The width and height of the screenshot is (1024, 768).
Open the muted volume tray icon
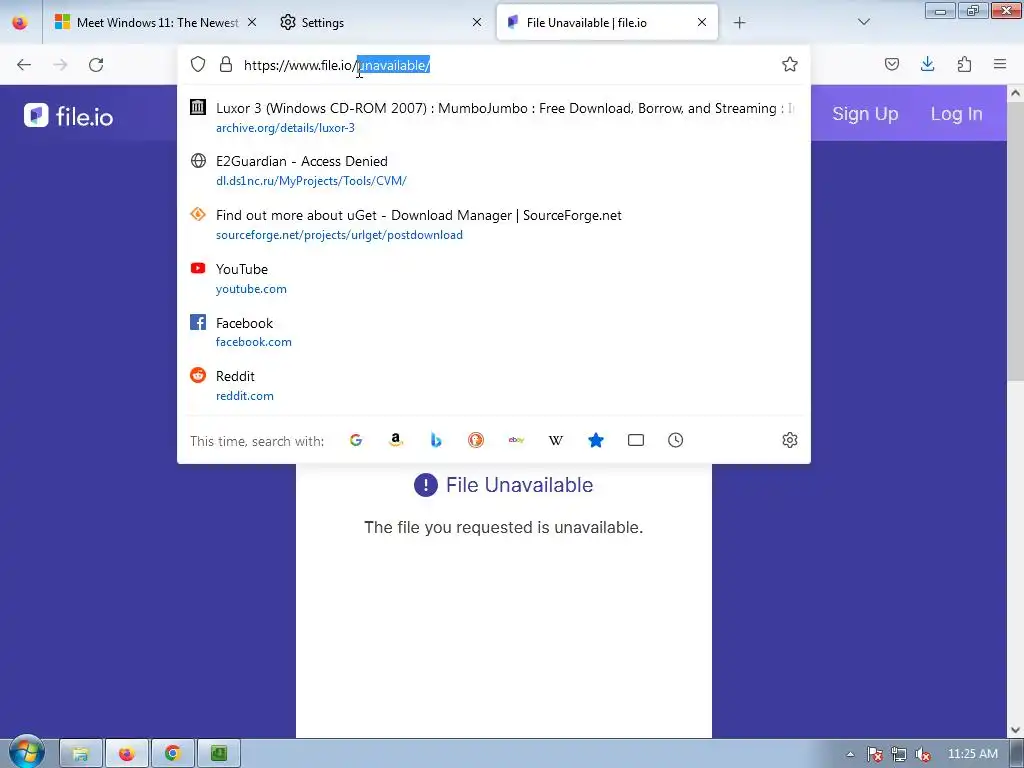point(923,754)
